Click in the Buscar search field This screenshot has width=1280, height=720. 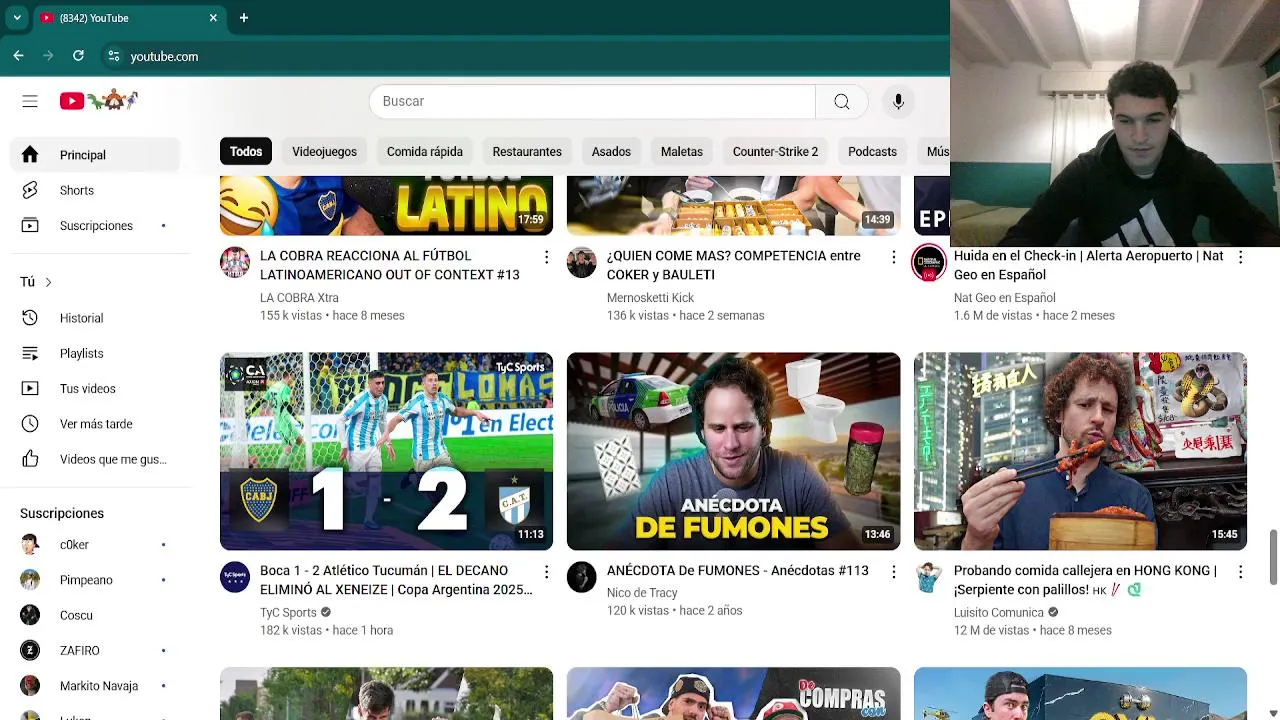tap(593, 101)
